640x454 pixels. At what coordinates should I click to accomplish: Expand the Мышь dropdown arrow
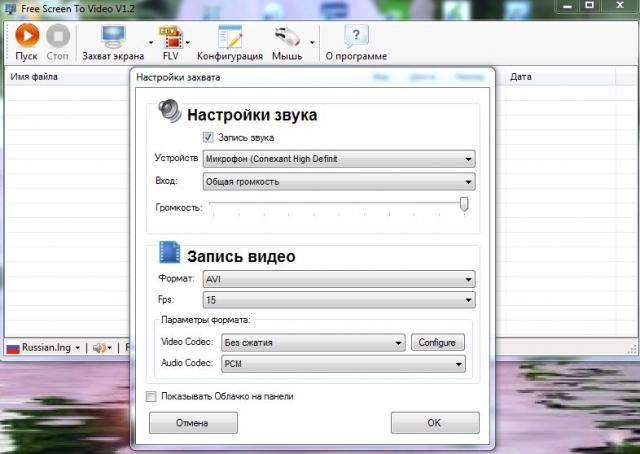312,42
